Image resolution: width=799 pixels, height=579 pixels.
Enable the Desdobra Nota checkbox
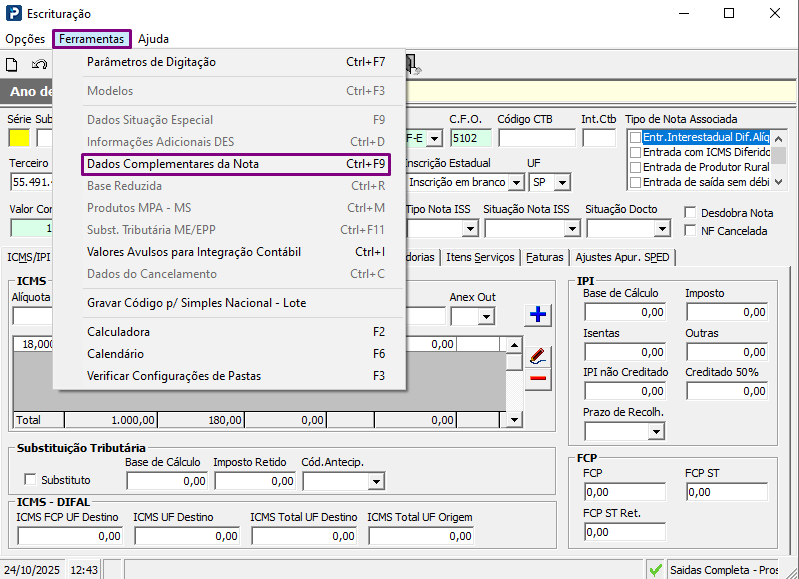tap(690, 213)
